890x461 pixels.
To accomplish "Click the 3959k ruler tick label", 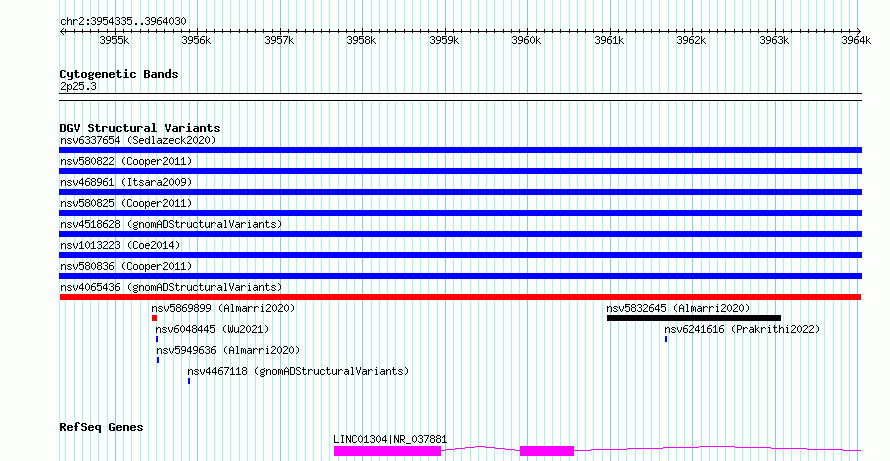I will tap(444, 40).
